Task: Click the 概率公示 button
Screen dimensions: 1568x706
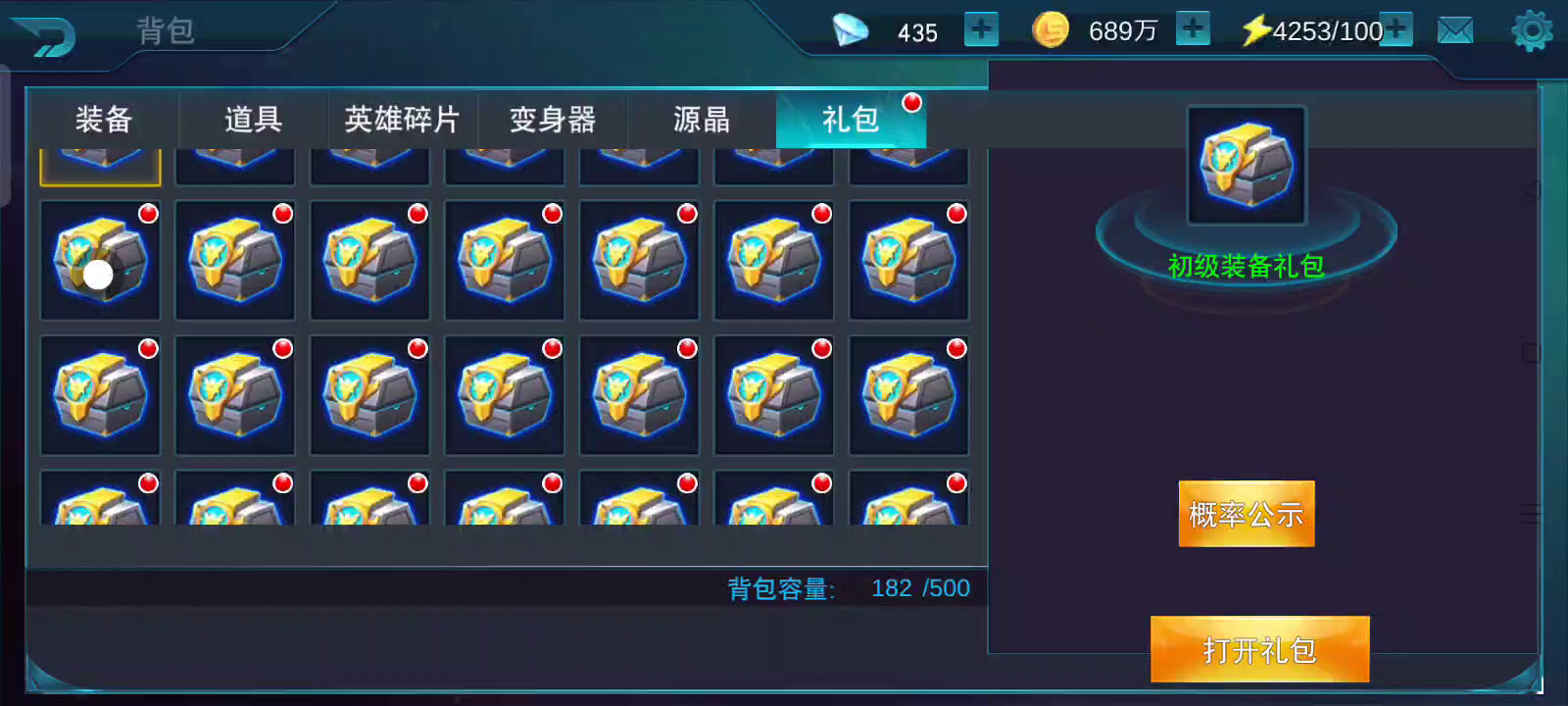Action: (1246, 514)
